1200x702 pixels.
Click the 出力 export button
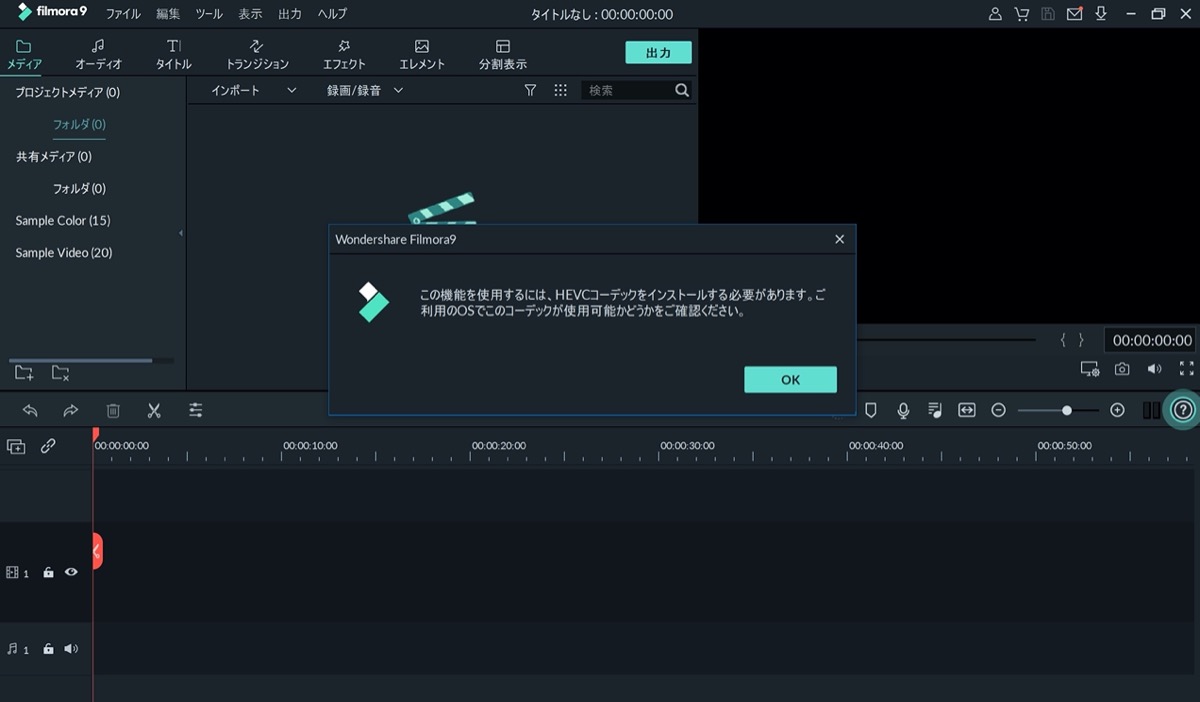tap(658, 52)
